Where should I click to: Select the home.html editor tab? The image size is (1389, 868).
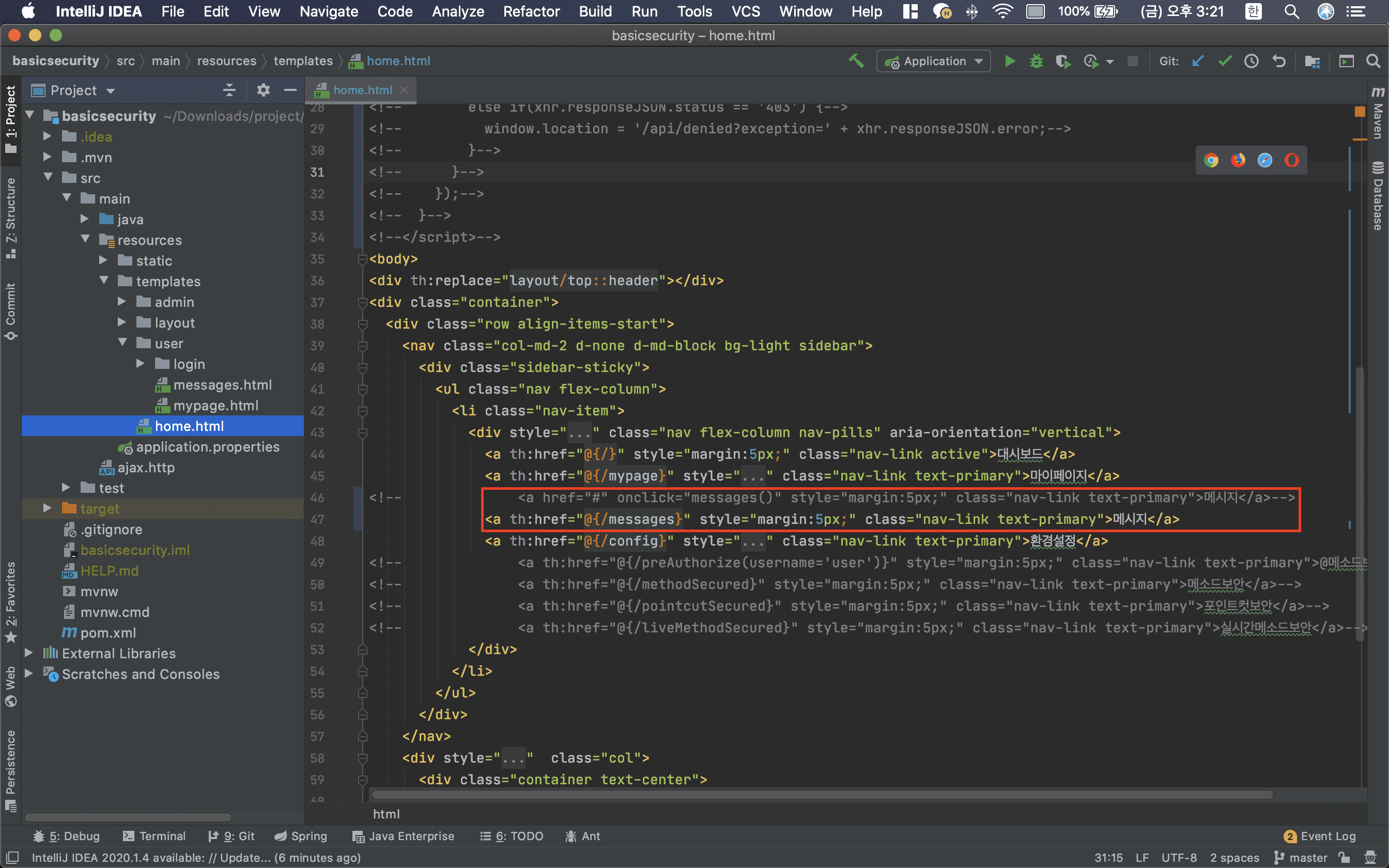pos(362,90)
